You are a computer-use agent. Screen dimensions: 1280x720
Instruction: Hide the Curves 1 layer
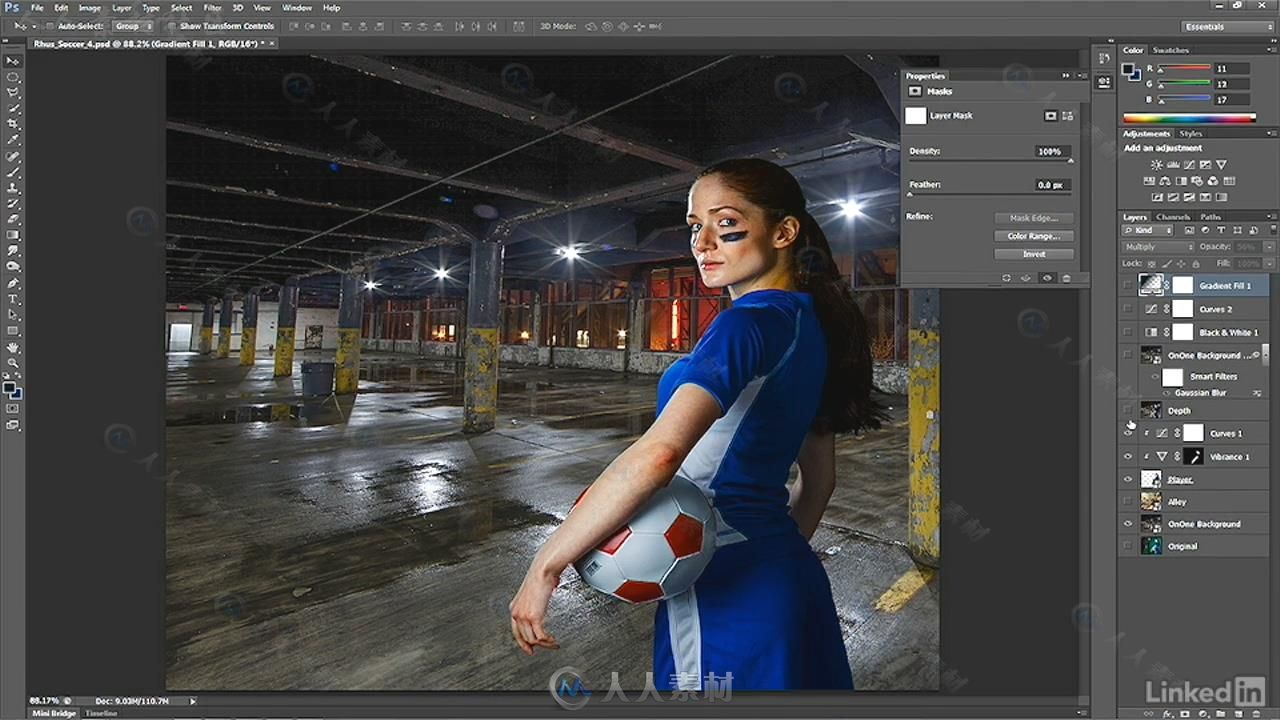(x=1128, y=433)
